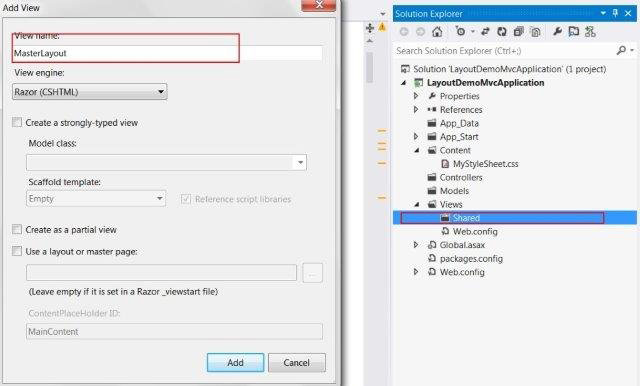Select the LayoutDemoMvcApplication project node
The width and height of the screenshot is (640, 386).
[485, 82]
